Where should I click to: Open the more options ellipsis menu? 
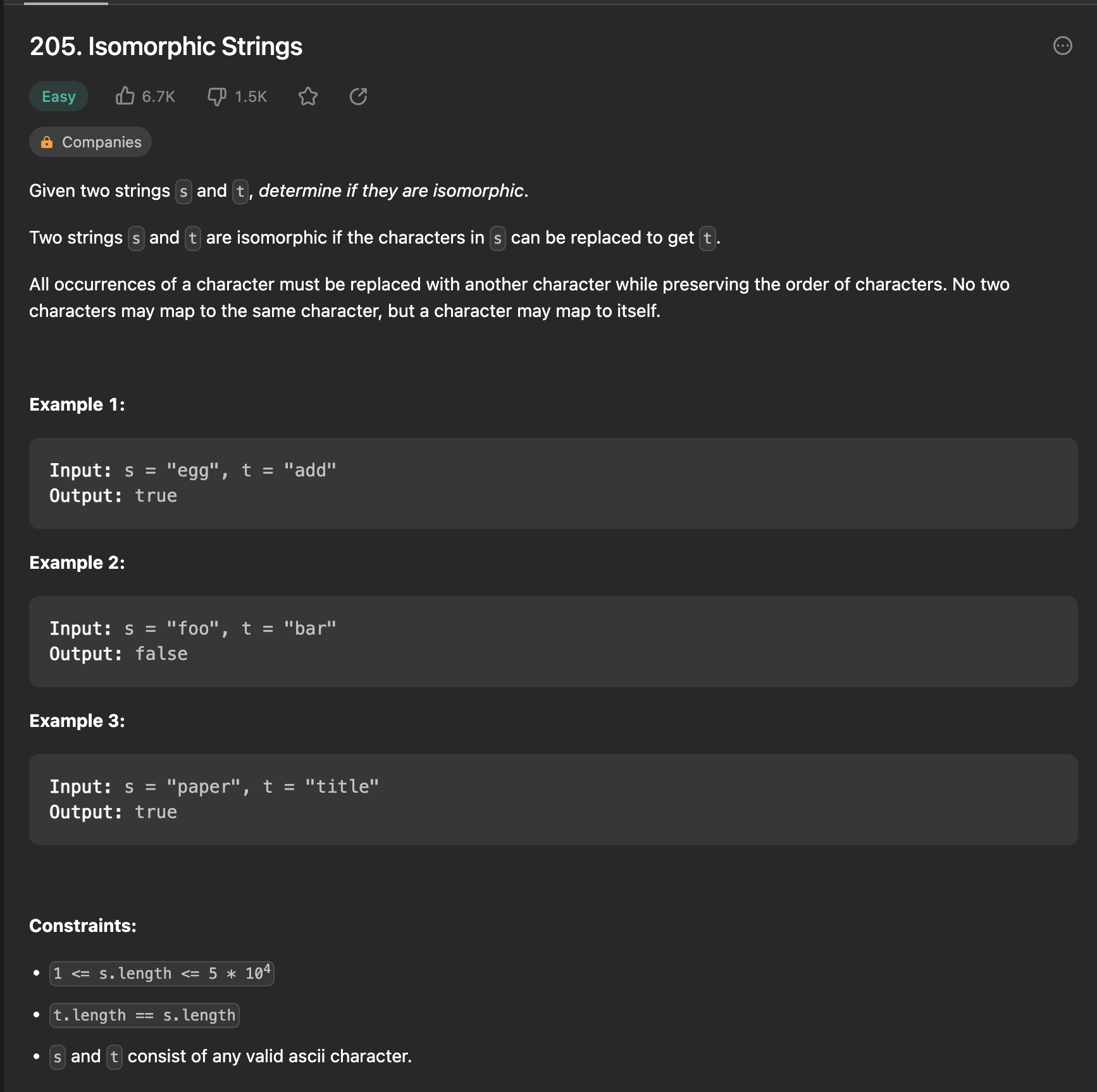pos(1063,46)
